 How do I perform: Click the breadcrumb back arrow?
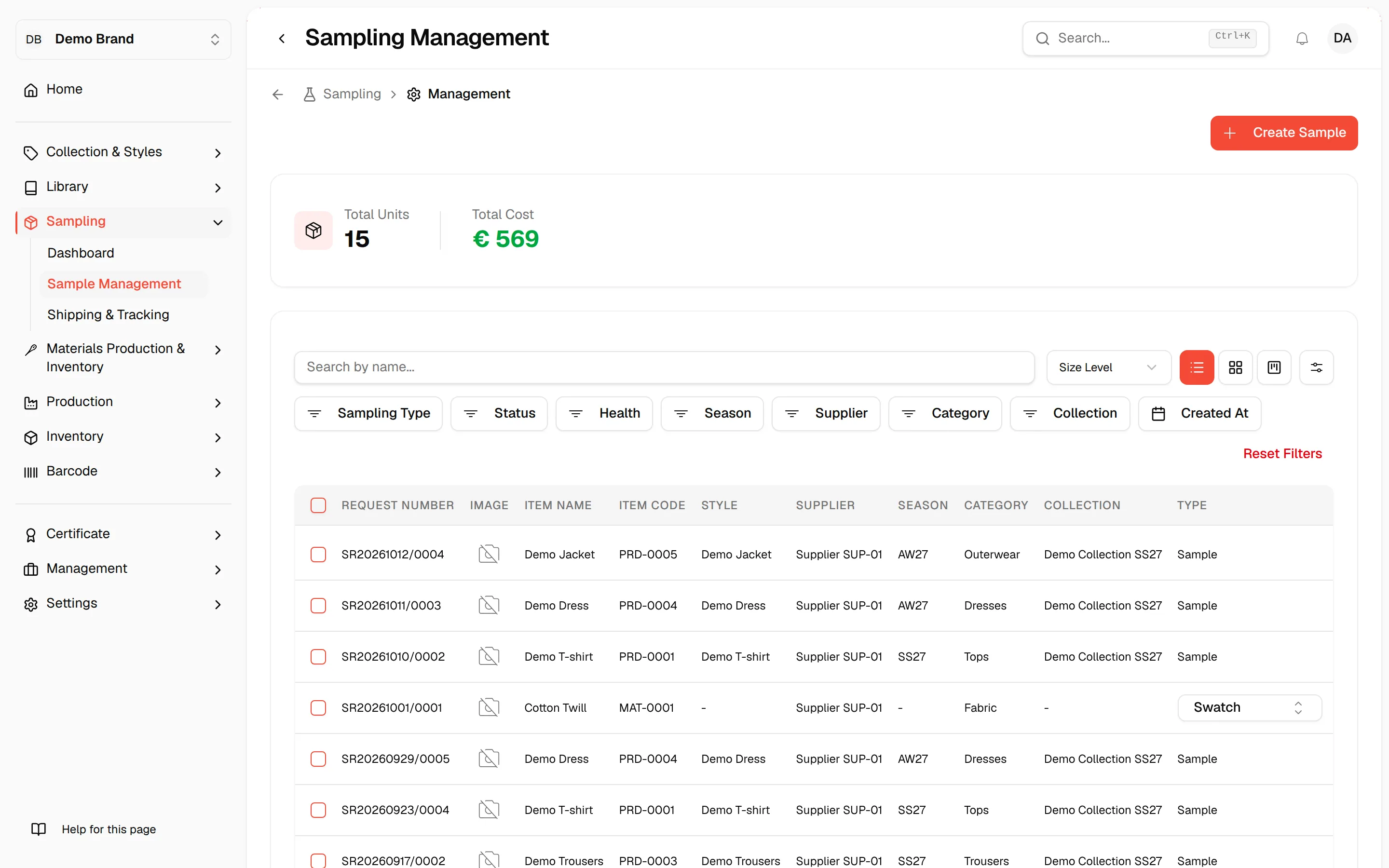pos(278,94)
